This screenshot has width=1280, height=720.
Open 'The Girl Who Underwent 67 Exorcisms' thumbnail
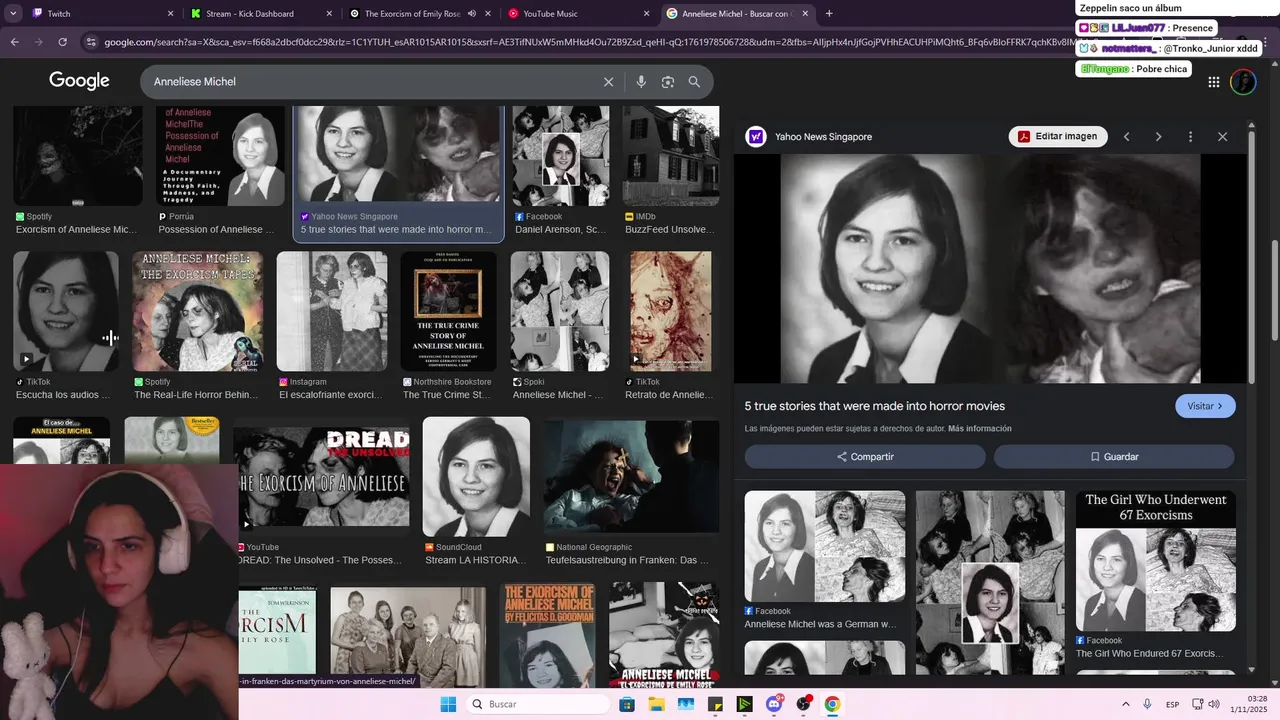click(1156, 561)
